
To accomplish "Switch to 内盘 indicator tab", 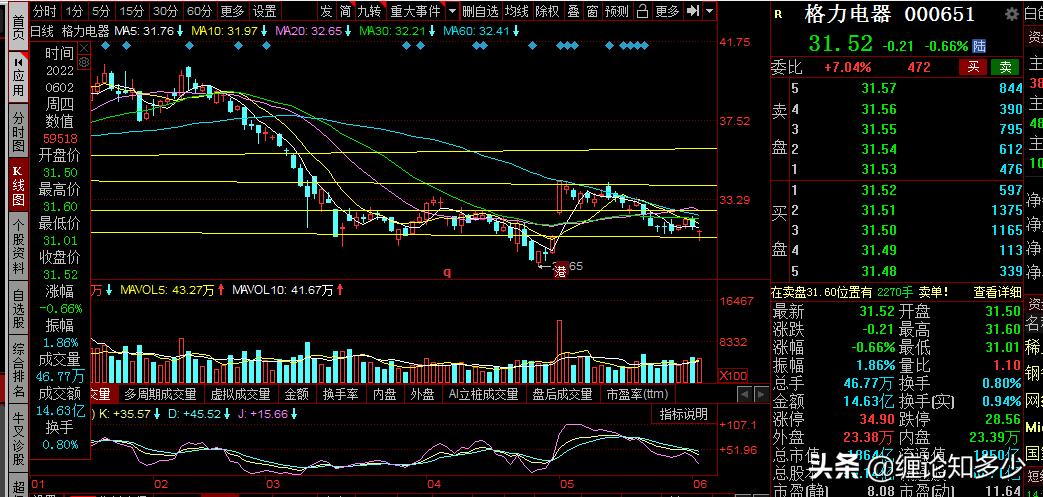I will [384, 394].
